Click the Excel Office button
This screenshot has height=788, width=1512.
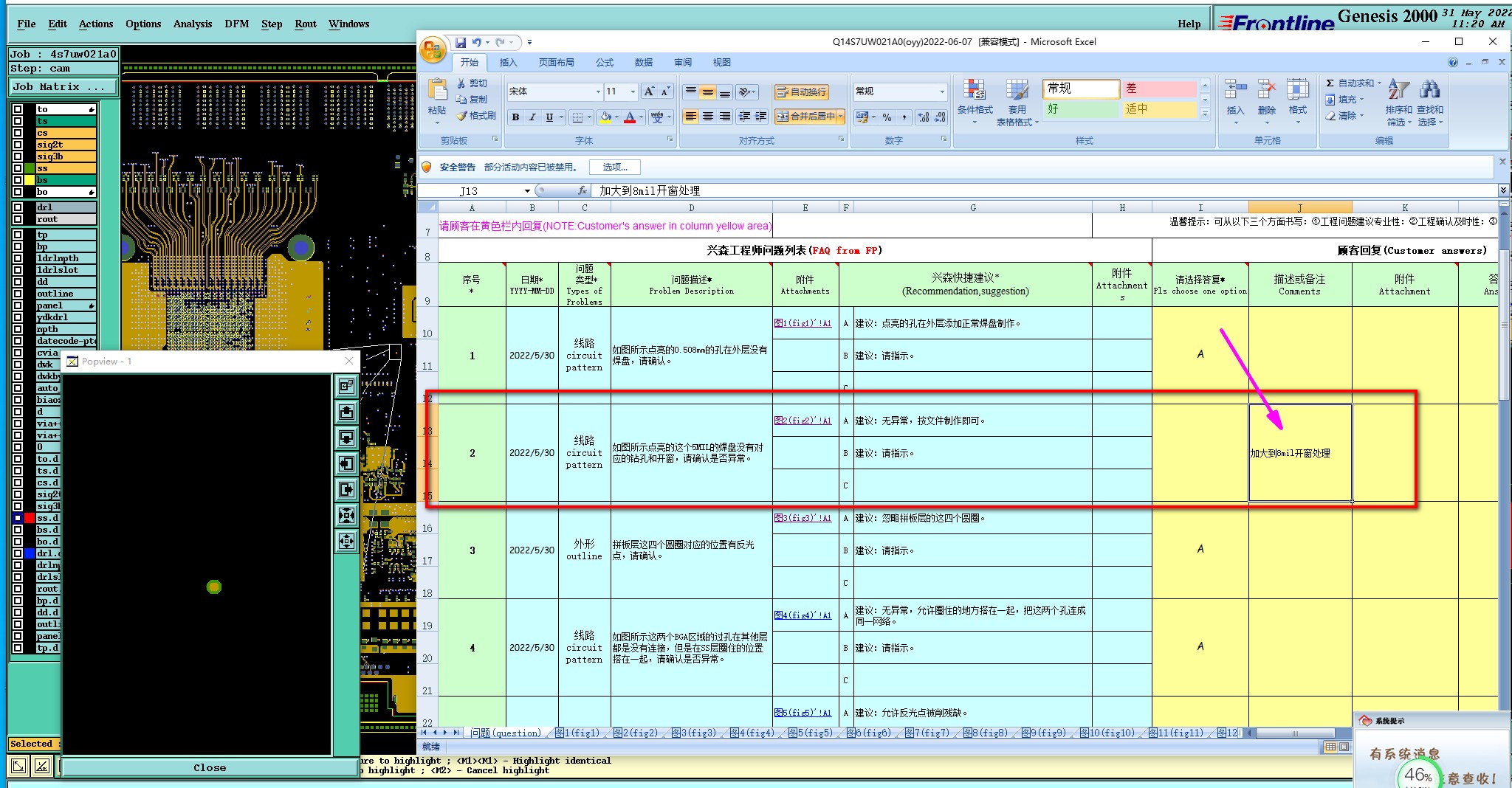coord(433,50)
